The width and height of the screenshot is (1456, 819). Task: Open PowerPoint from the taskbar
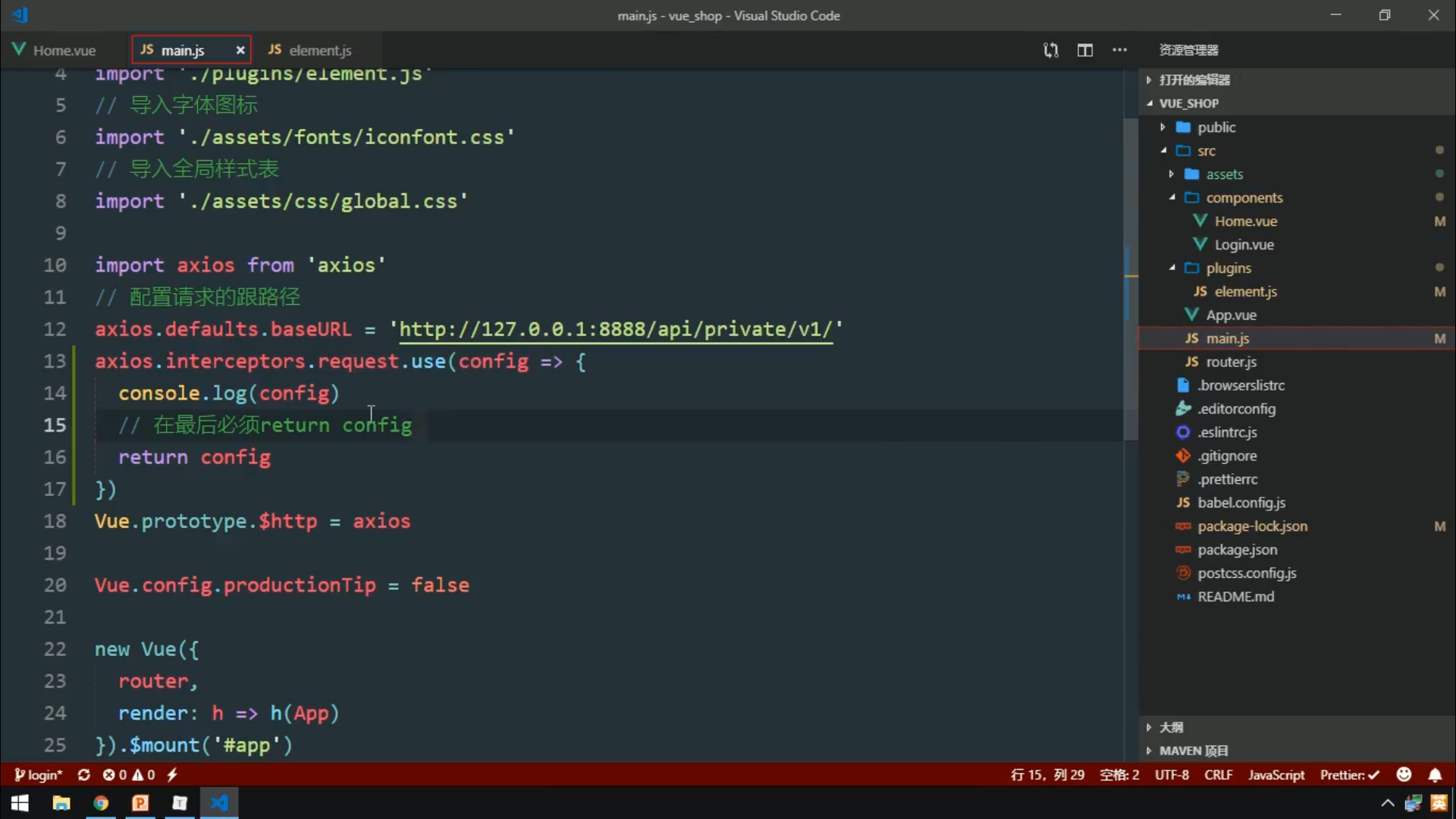coord(140,803)
